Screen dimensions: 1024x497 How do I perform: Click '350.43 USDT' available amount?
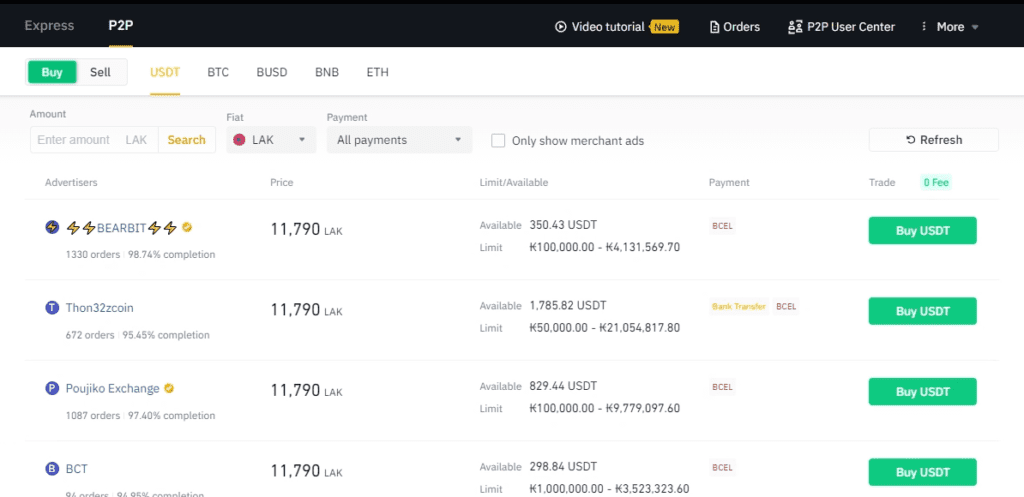564,225
